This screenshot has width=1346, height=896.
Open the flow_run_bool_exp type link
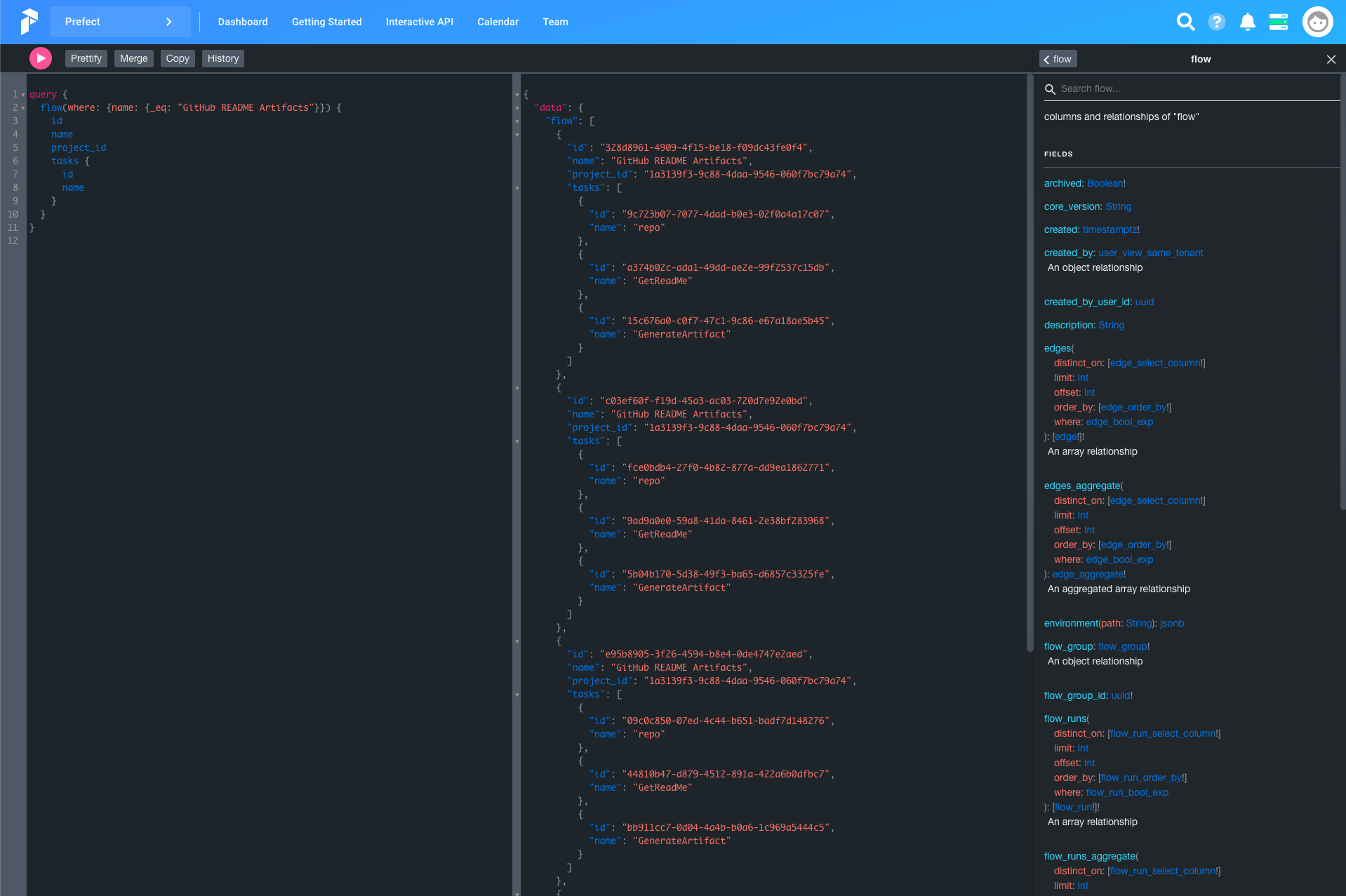(x=1127, y=792)
